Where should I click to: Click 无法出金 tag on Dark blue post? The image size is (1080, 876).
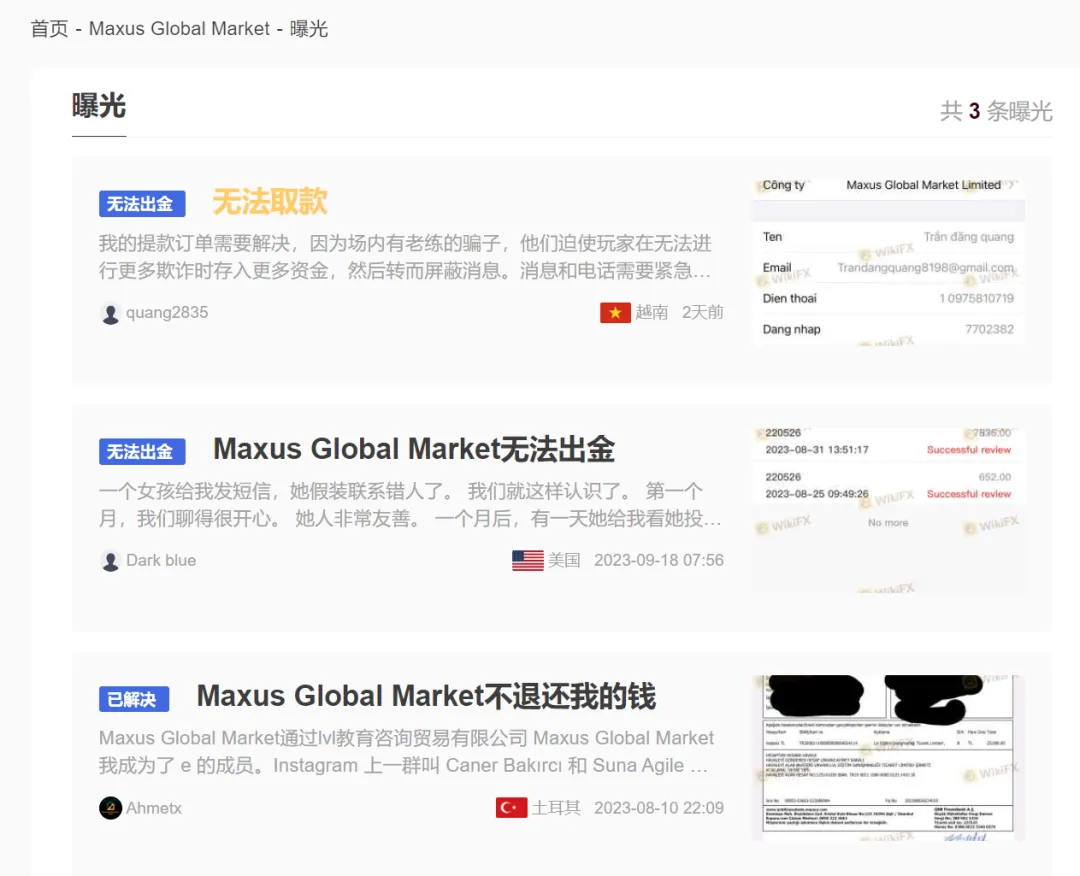pos(142,452)
